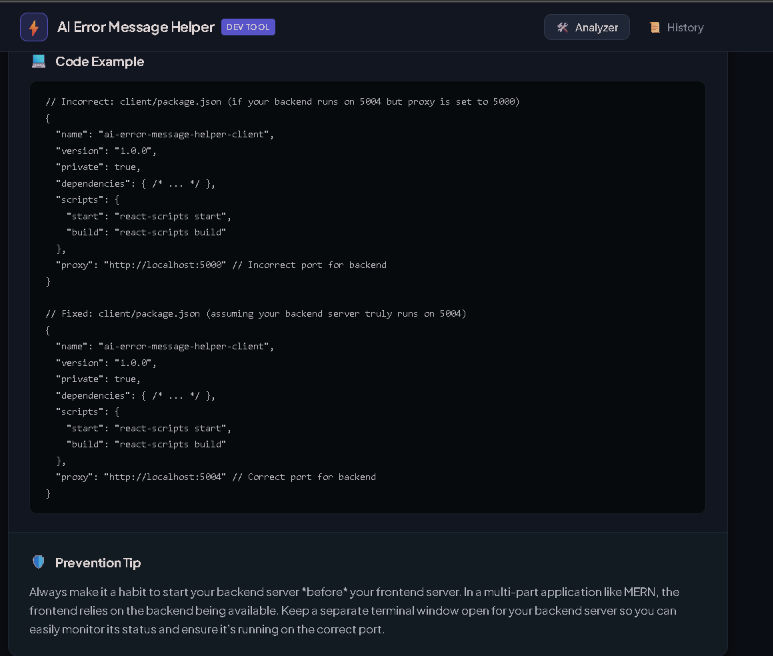Click the Prevention Tip heading
The image size is (773, 656).
(98, 562)
